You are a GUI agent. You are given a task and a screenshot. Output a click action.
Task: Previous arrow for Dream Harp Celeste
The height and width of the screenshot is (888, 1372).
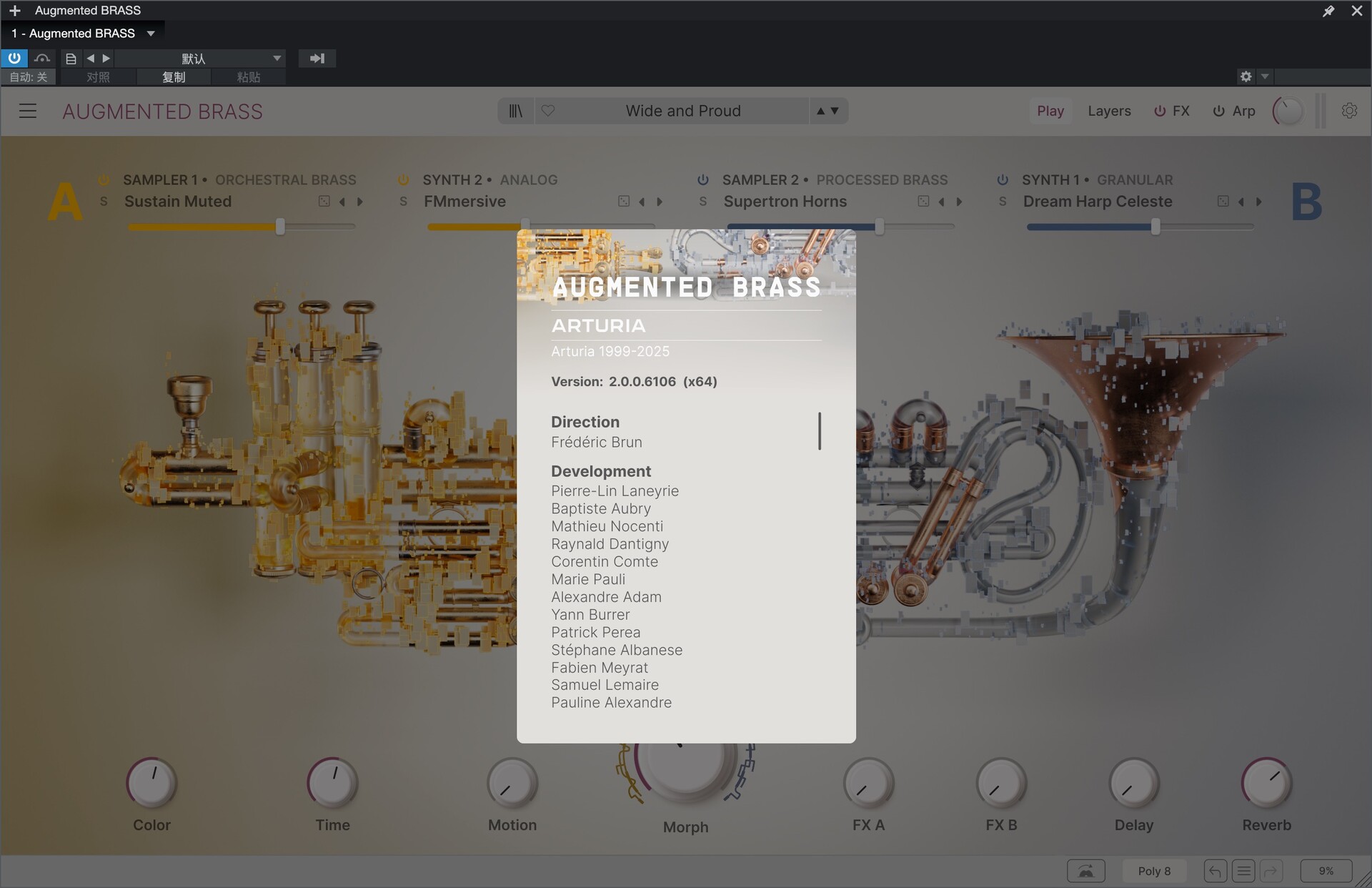(1241, 202)
